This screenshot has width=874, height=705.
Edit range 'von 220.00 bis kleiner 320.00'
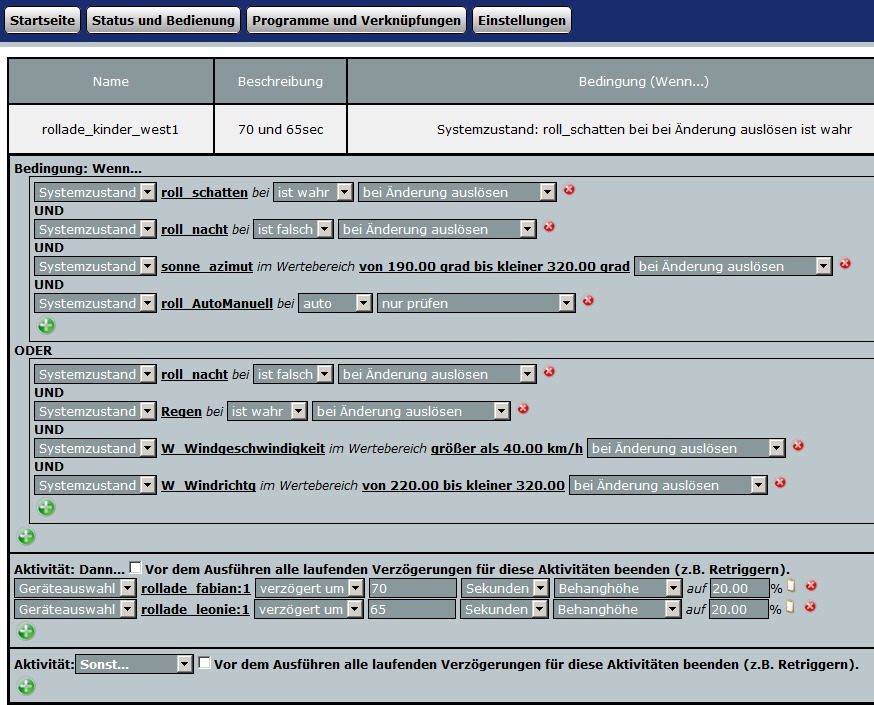coord(463,485)
